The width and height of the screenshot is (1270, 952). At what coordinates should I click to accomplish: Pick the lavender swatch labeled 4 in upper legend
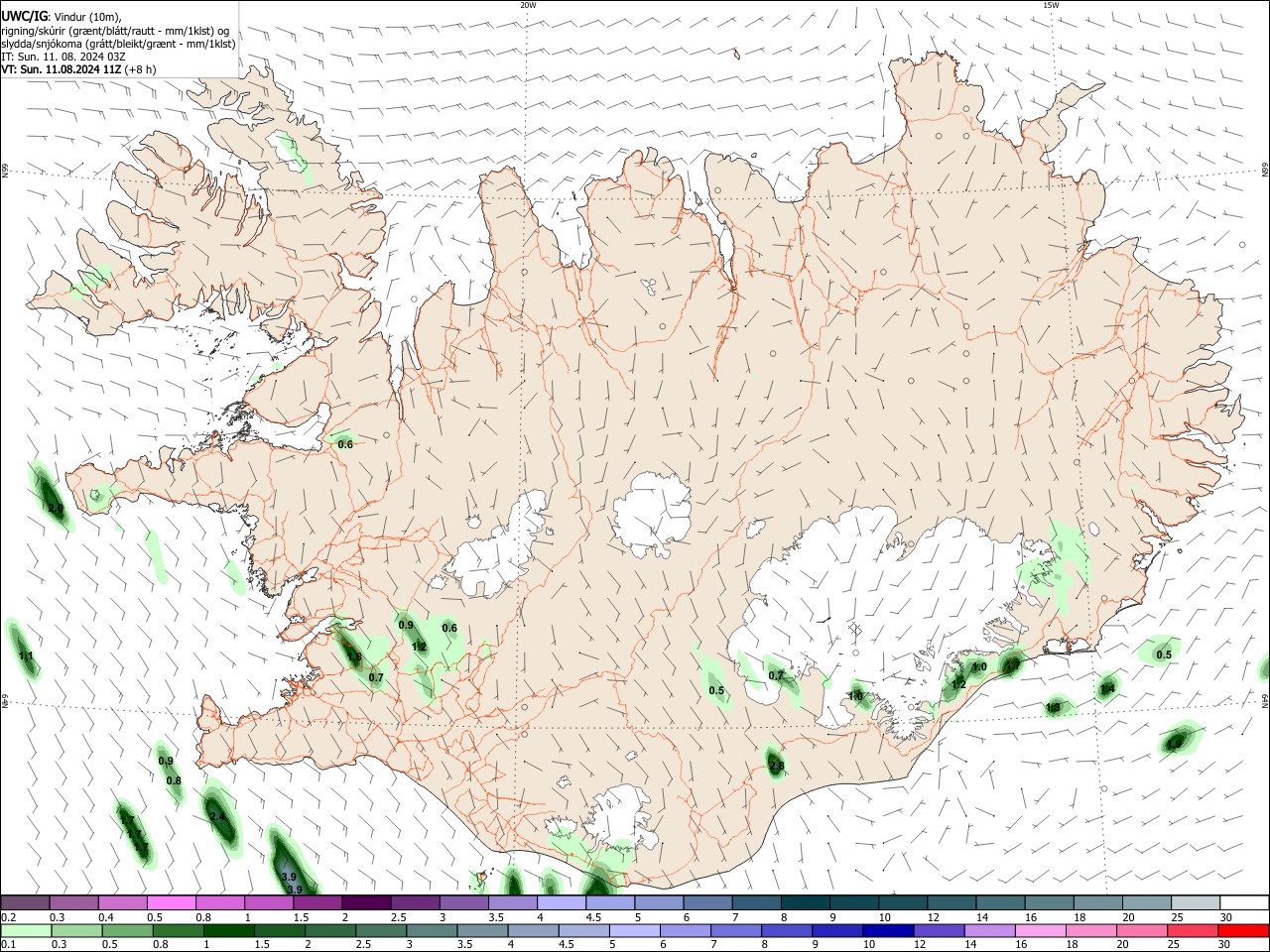click(x=562, y=903)
